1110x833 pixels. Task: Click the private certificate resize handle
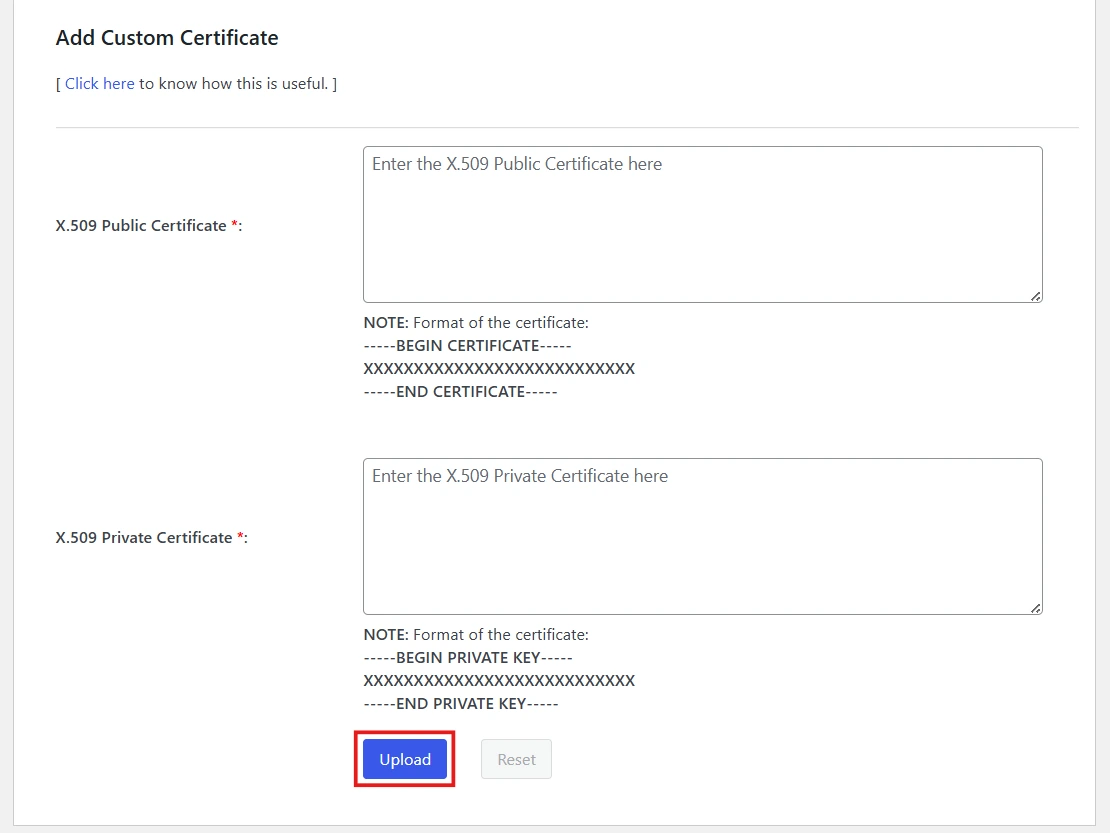tap(1035, 607)
